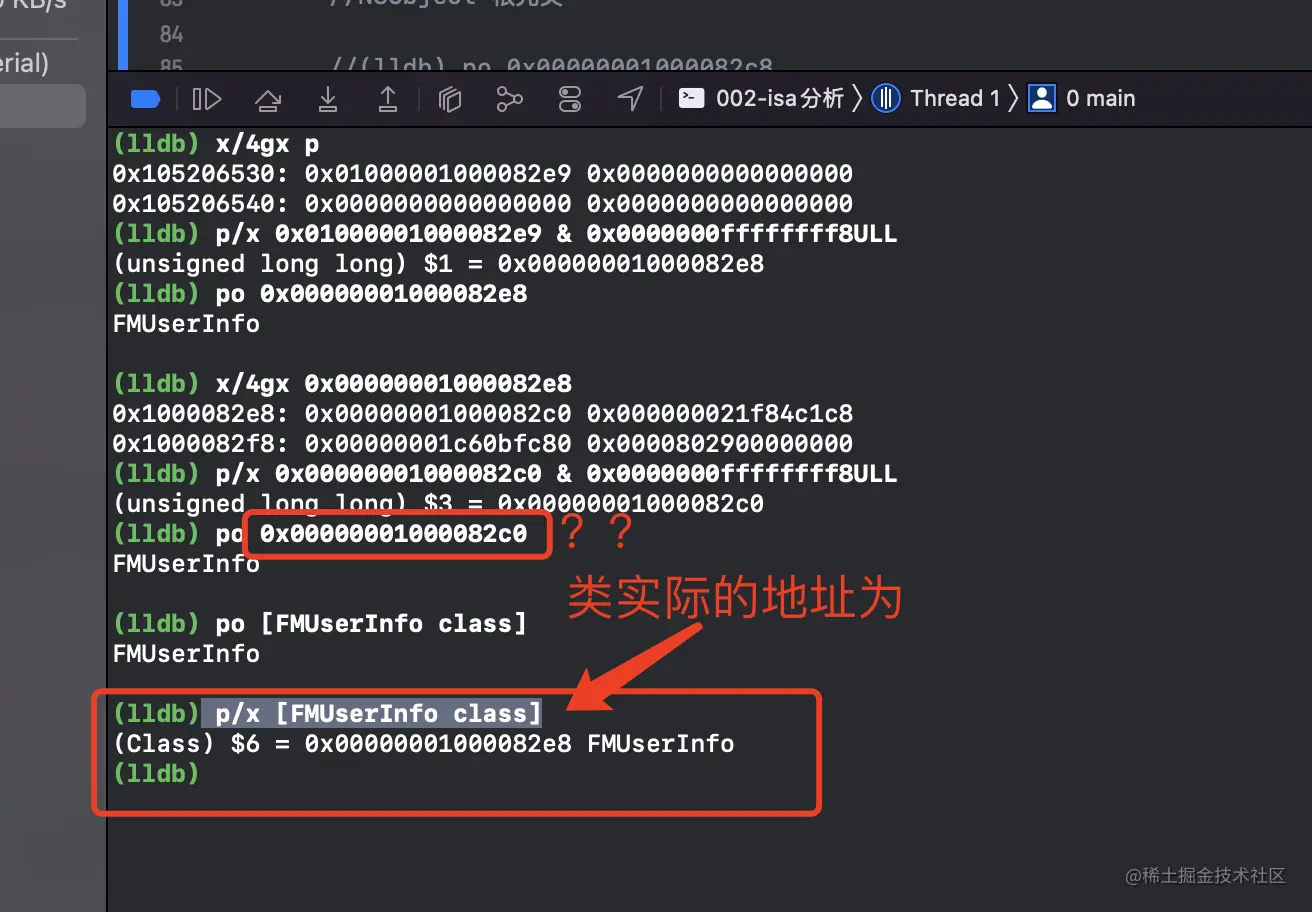
Task: Open the environment overrides icon
Action: pyautogui.click(x=570, y=98)
